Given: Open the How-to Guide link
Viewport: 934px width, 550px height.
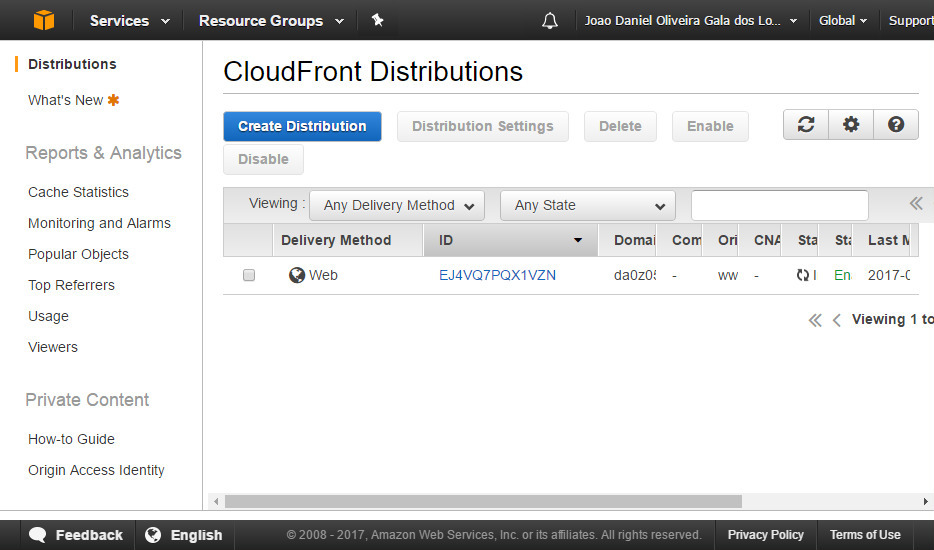Looking at the screenshot, I should (x=71, y=439).
